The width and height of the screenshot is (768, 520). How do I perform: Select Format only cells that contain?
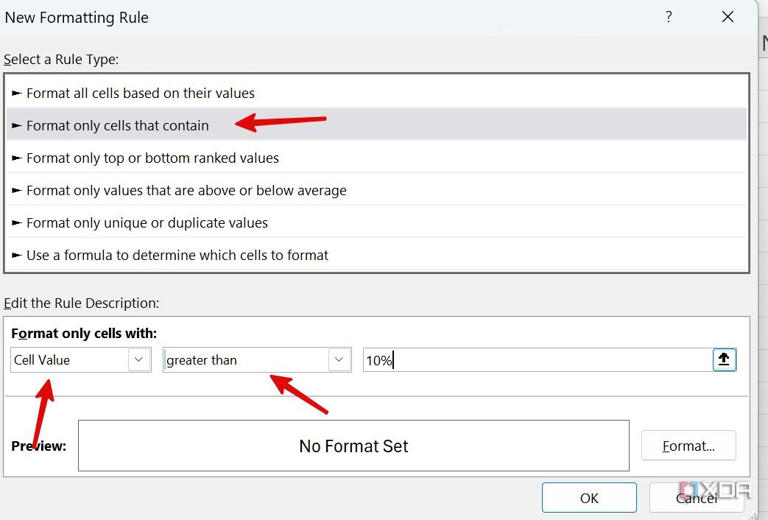pyautogui.click(x=118, y=125)
